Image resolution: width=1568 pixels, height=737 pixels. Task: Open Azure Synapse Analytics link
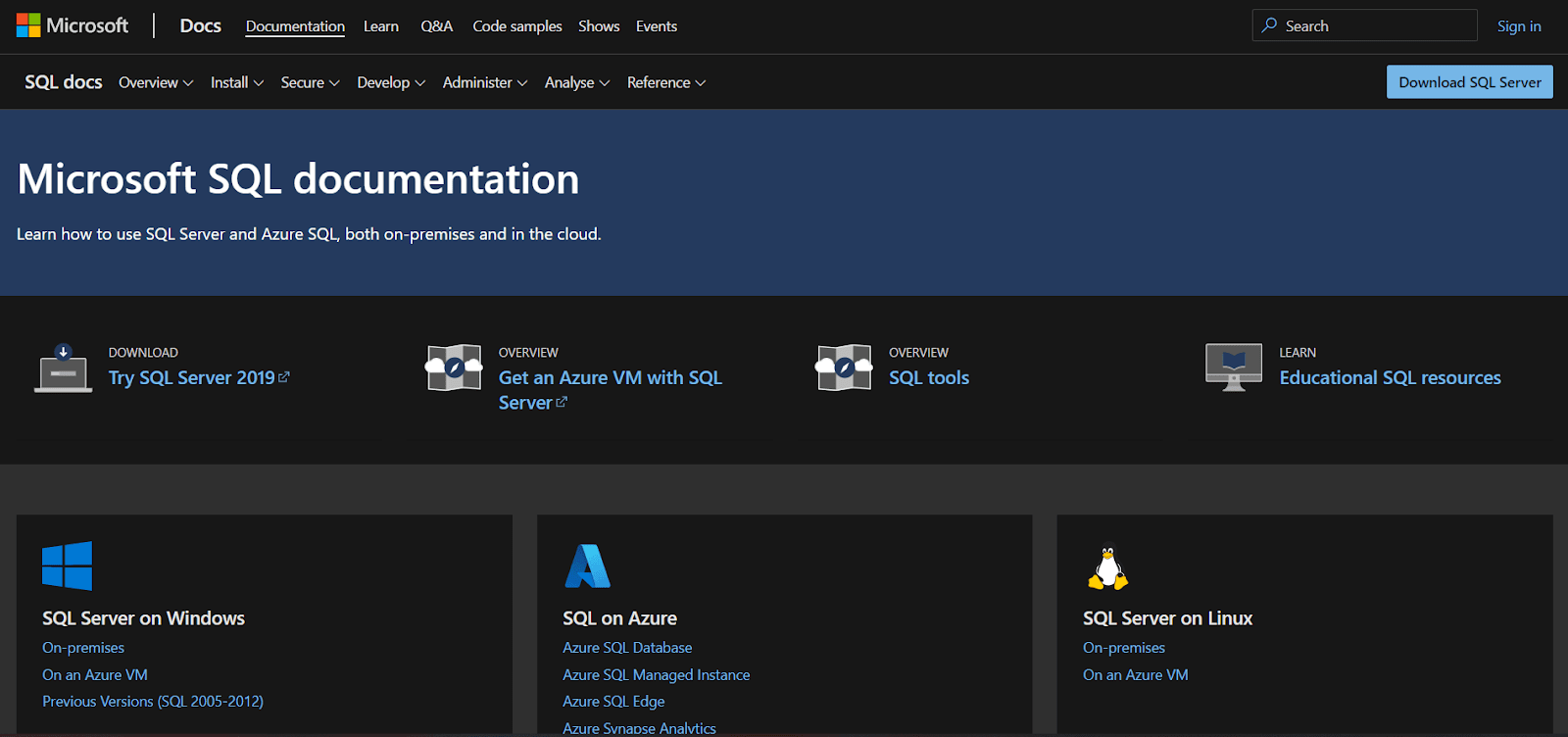(639, 728)
